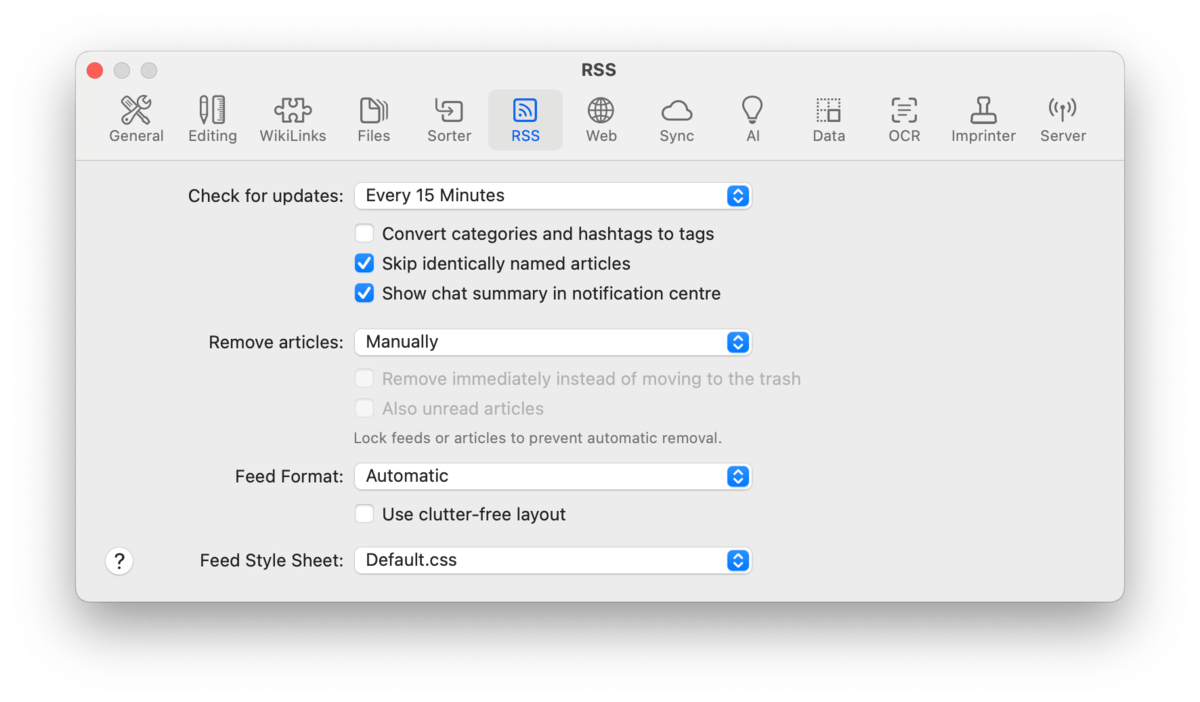Image resolution: width=1200 pixels, height=702 pixels.
Task: Click the question mark help button
Action: tap(119, 561)
